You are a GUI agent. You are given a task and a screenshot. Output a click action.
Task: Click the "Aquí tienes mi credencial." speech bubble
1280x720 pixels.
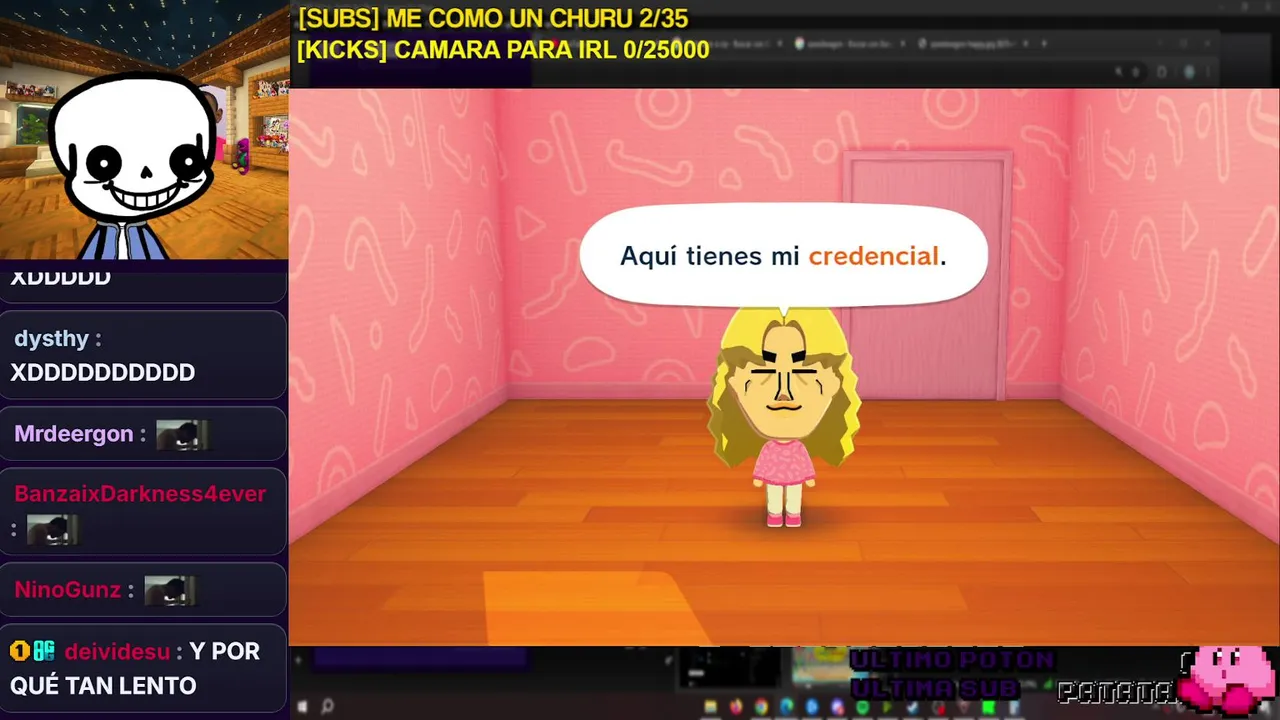pos(784,256)
